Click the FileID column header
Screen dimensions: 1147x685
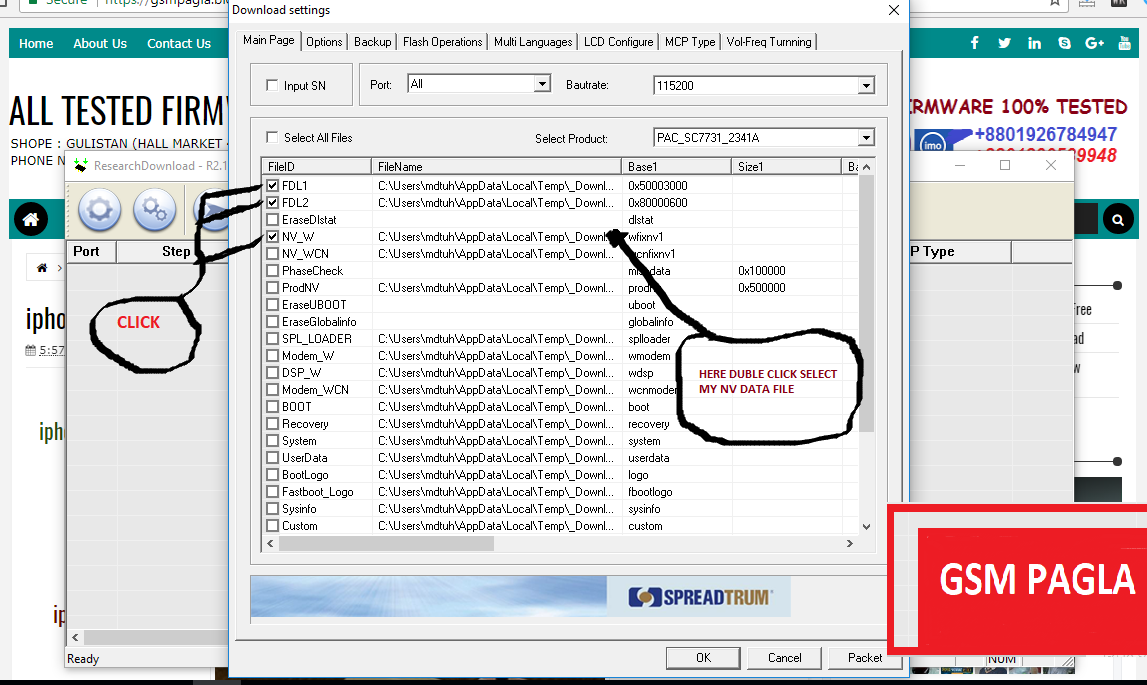(316, 166)
